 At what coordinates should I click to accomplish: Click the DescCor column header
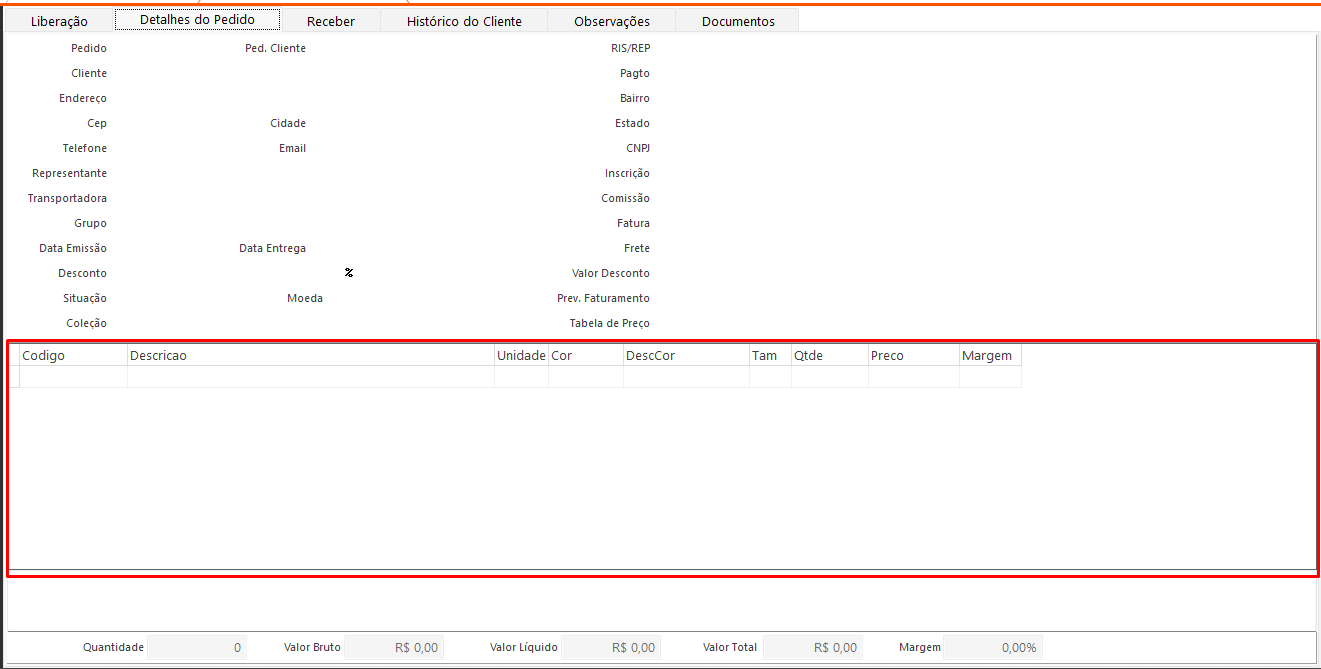click(685, 355)
